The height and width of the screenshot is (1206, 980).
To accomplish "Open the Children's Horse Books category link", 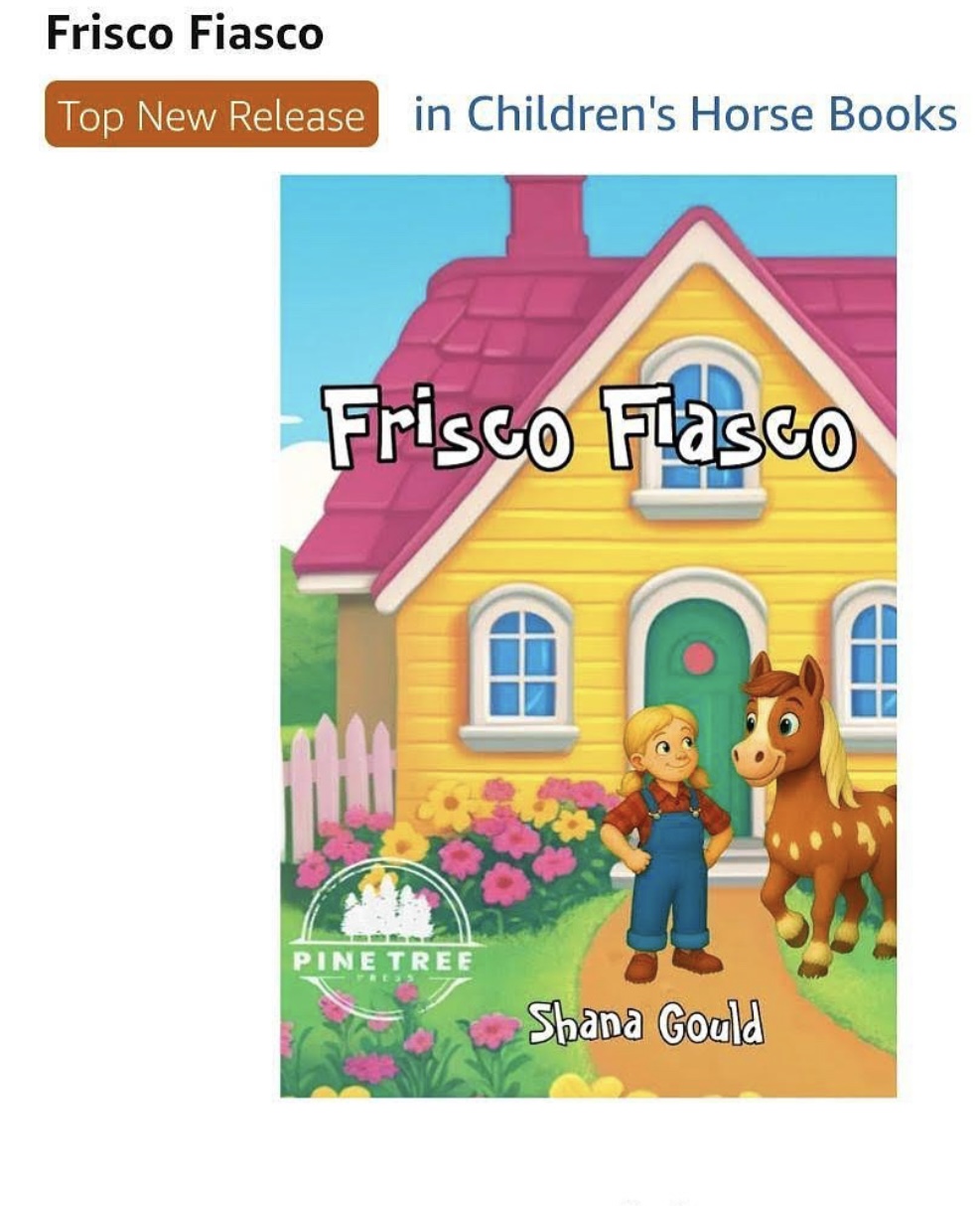I will tap(685, 115).
